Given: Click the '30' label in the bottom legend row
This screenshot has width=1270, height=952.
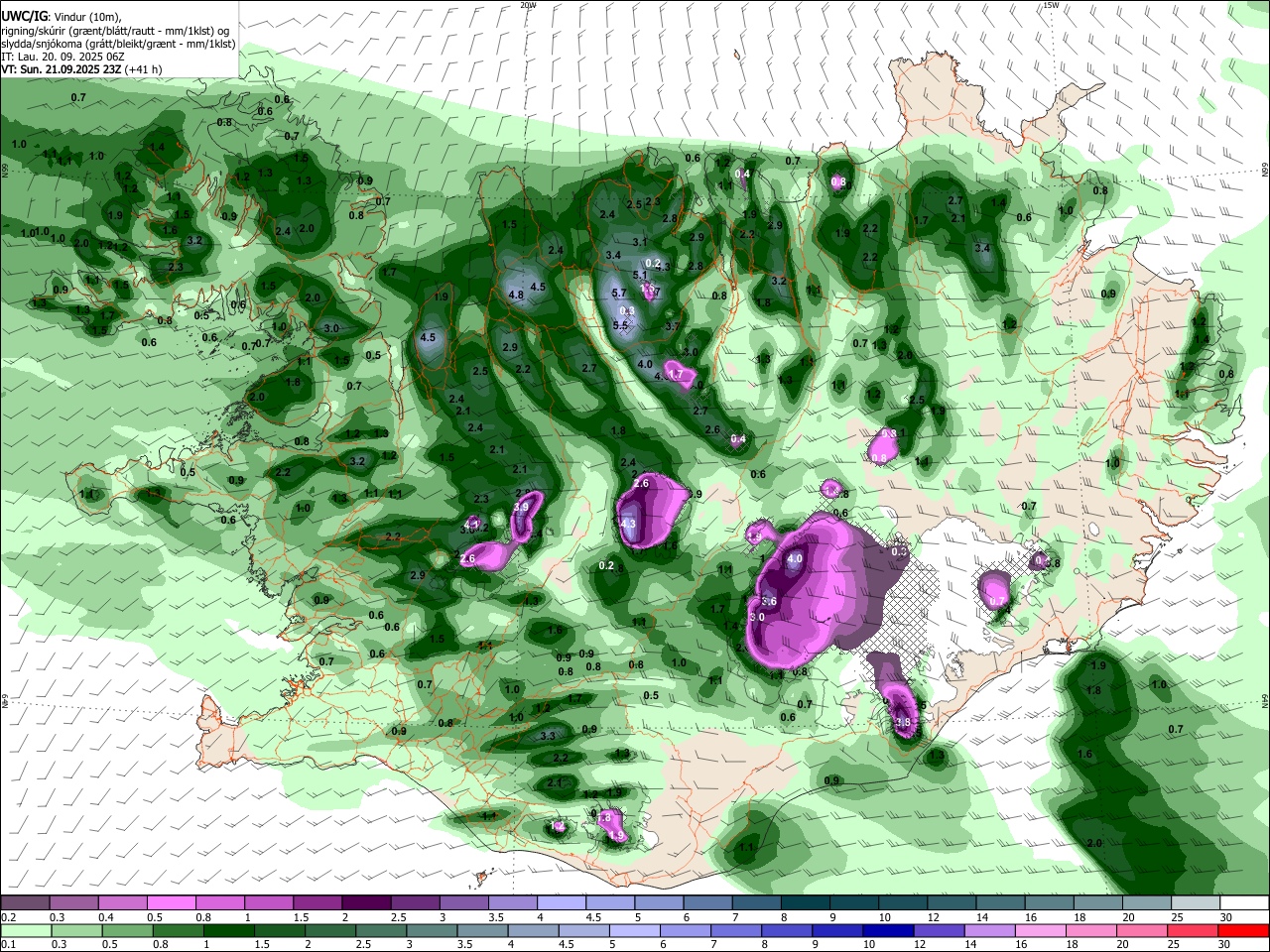Looking at the screenshot, I should click(x=1226, y=944).
